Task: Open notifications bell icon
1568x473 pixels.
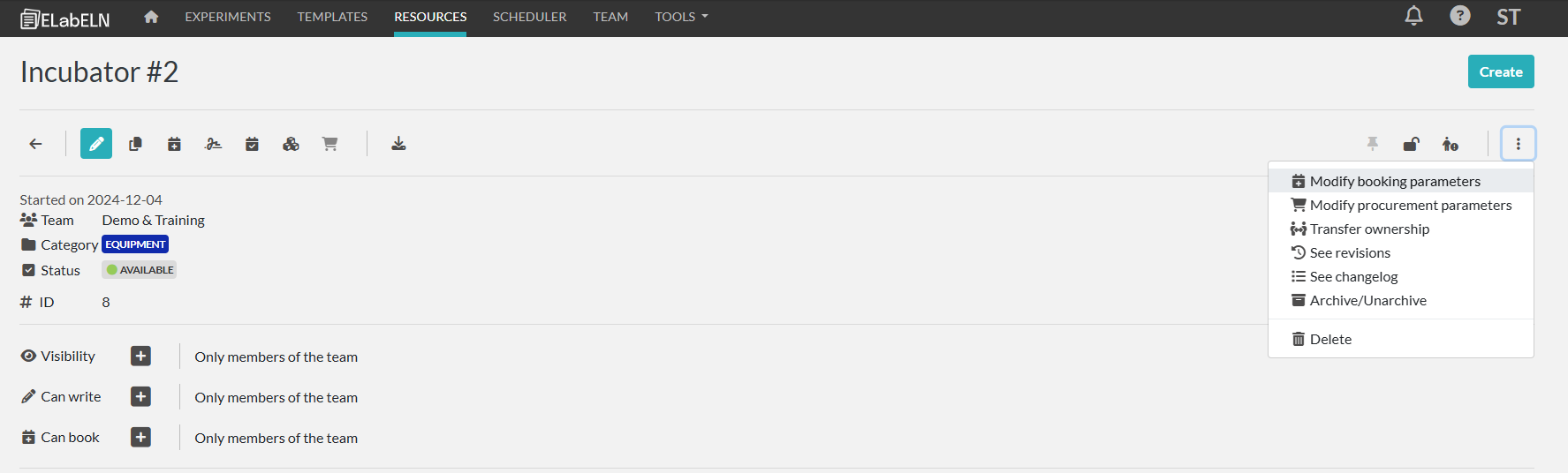Action: tap(1413, 16)
